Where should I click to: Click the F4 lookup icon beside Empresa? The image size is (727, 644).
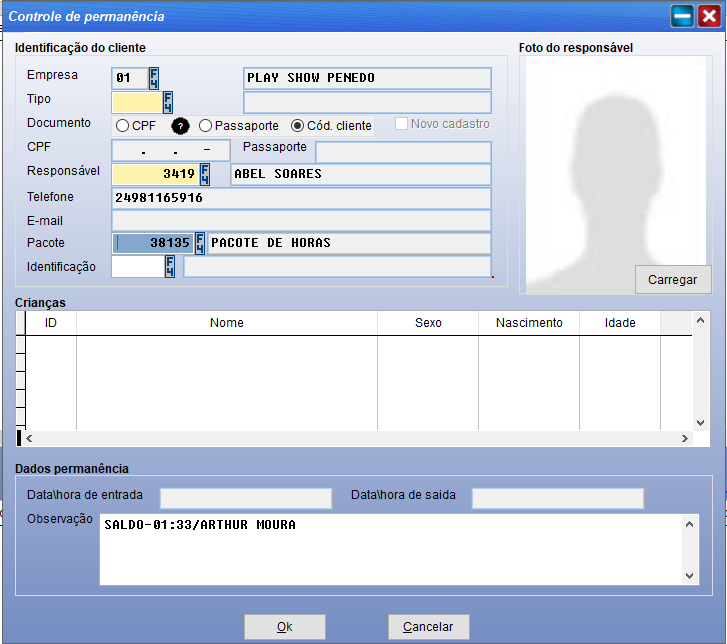pyautogui.click(x=154, y=78)
